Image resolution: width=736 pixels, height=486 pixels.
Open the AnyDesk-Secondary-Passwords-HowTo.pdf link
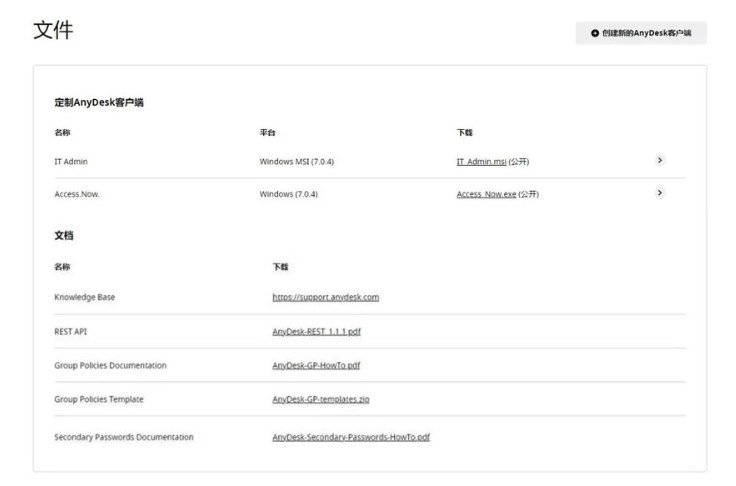351,437
